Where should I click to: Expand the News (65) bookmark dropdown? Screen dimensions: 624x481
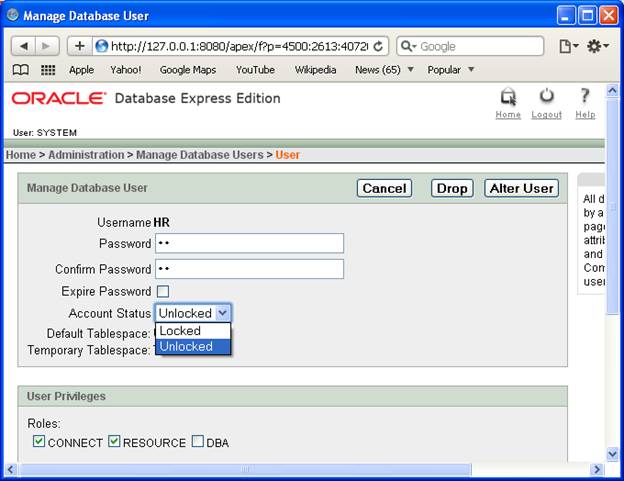click(x=410, y=70)
